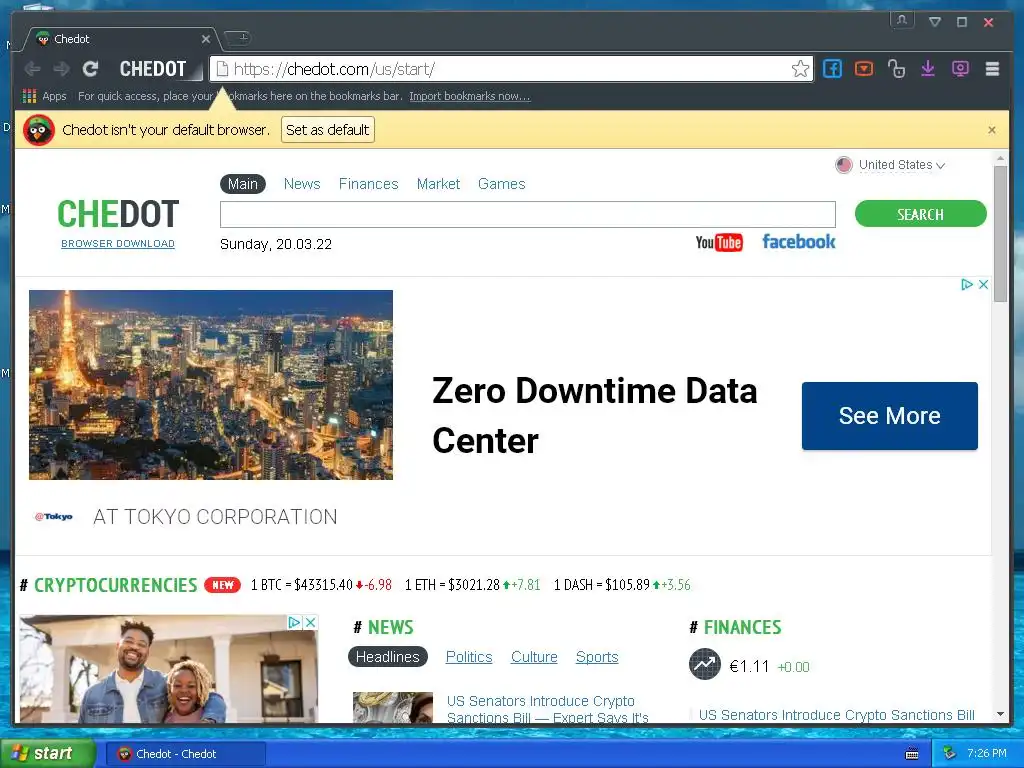Click the green SEARCH button
The width and height of the screenshot is (1024, 768).
pos(920,214)
